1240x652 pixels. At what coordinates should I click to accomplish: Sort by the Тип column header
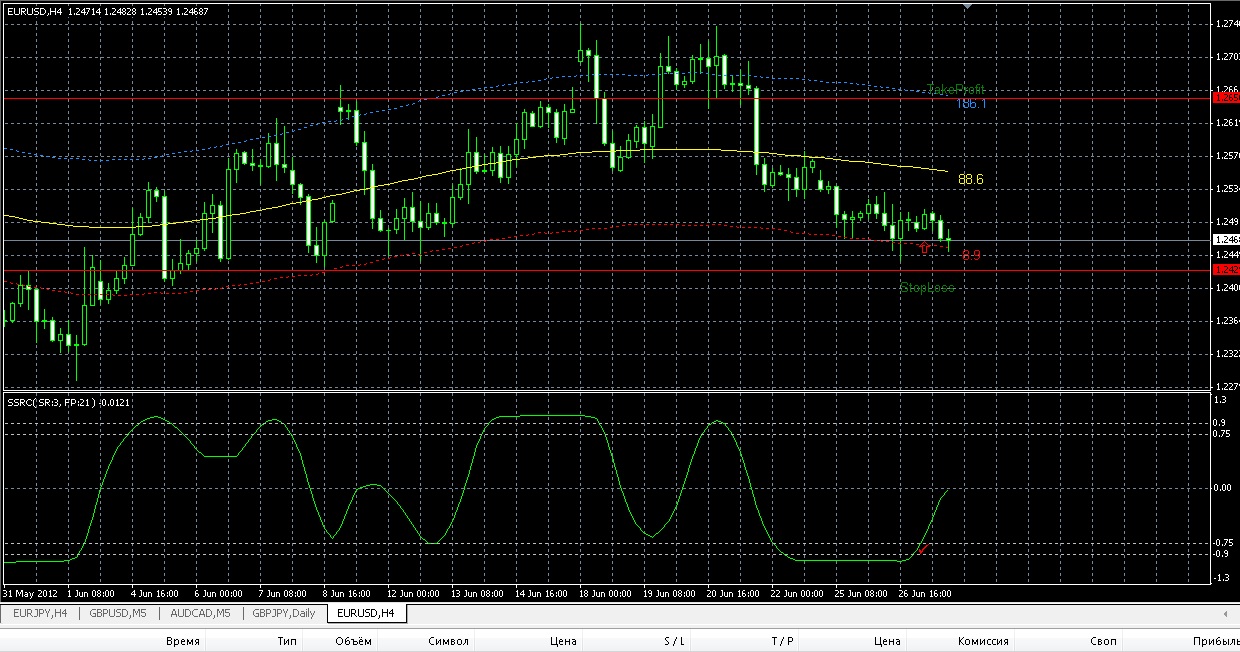[288, 641]
